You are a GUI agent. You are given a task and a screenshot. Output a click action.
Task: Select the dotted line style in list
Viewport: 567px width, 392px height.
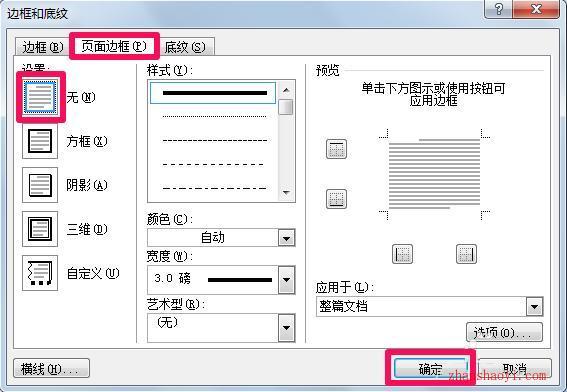[214, 116]
